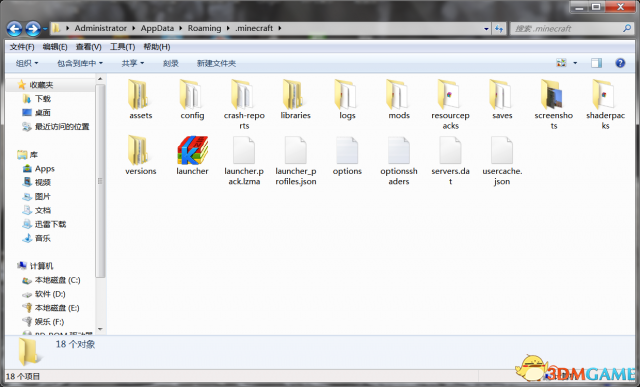Click the refresh button beside address bar
The width and height of the screenshot is (640, 387).
(x=499, y=29)
